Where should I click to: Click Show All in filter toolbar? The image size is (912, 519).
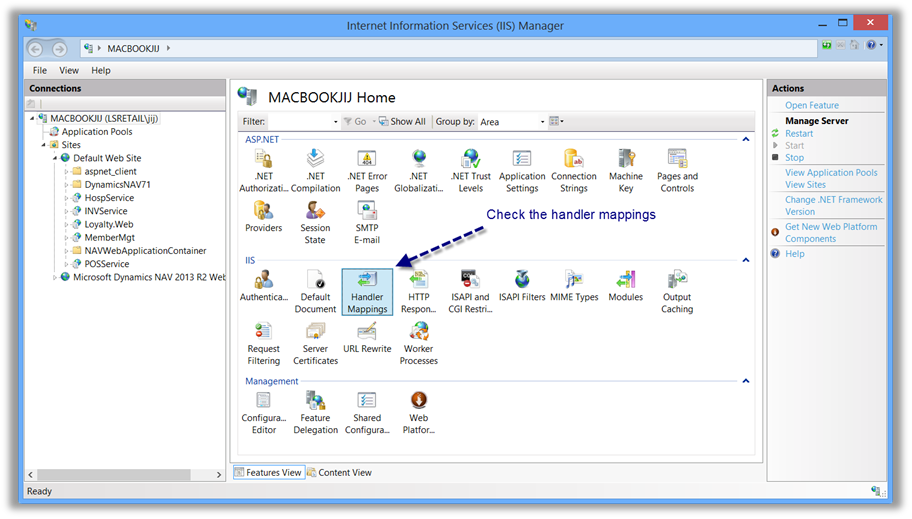click(x=402, y=122)
